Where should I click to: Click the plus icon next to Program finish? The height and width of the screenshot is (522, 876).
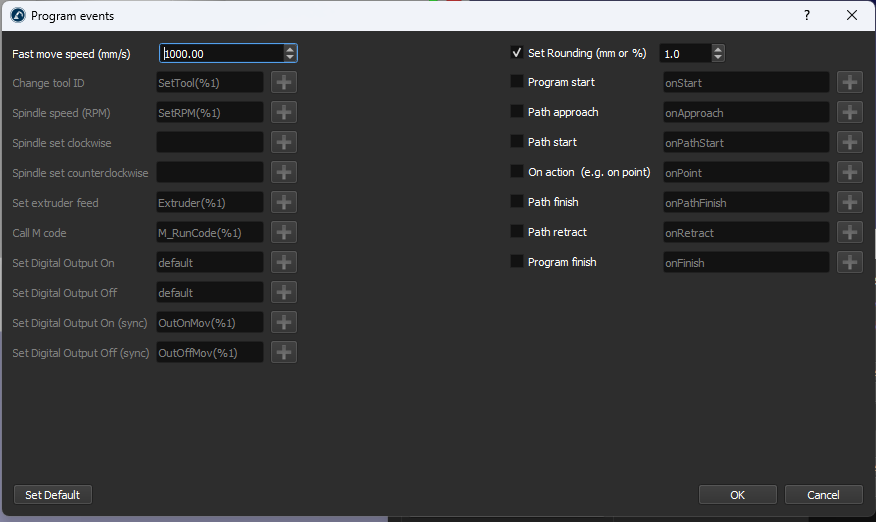849,263
